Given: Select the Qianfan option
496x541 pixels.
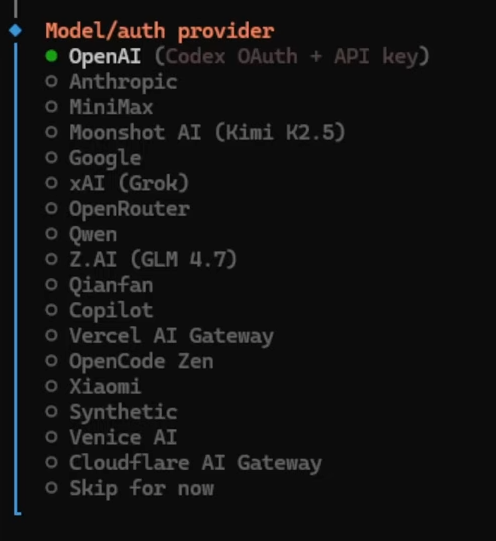Looking at the screenshot, I should (x=99, y=285).
